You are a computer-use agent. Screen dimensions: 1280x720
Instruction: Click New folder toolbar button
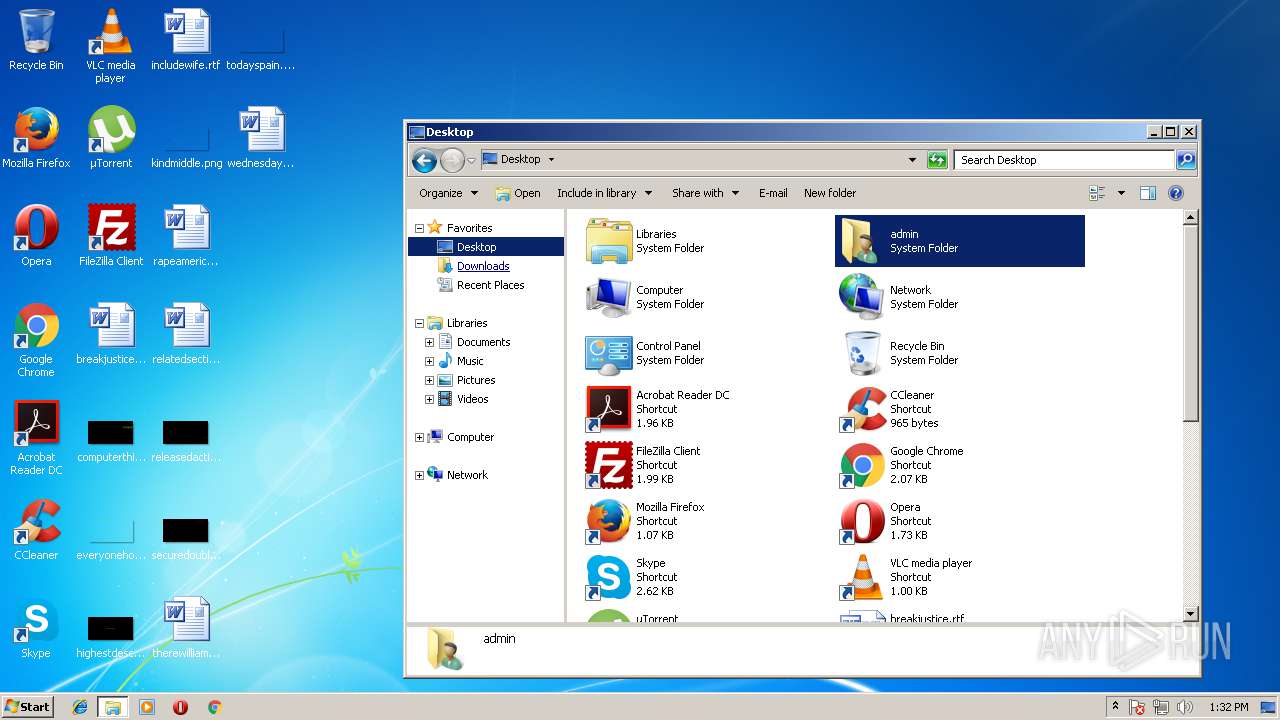830,193
